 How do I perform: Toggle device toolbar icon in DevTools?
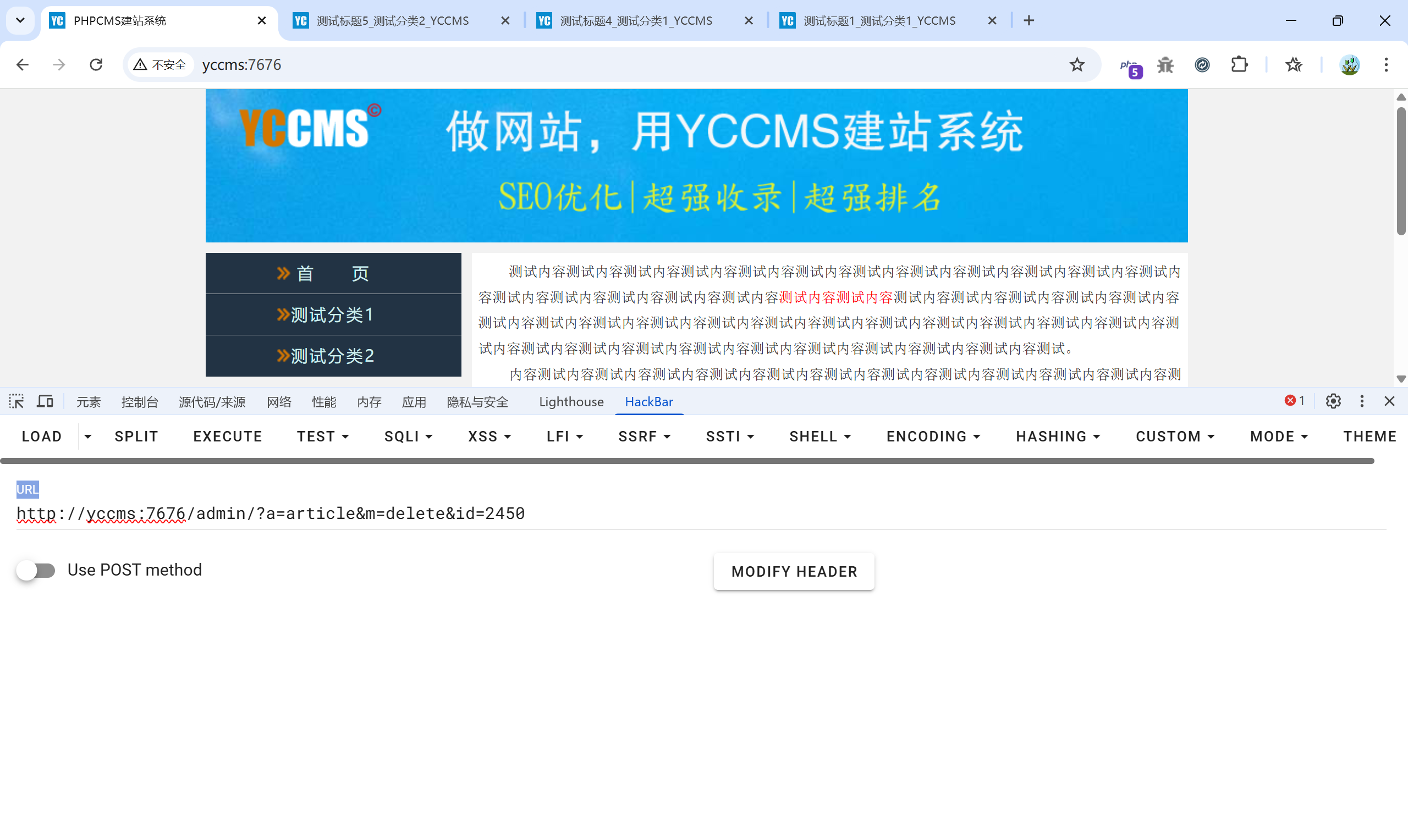click(x=45, y=401)
